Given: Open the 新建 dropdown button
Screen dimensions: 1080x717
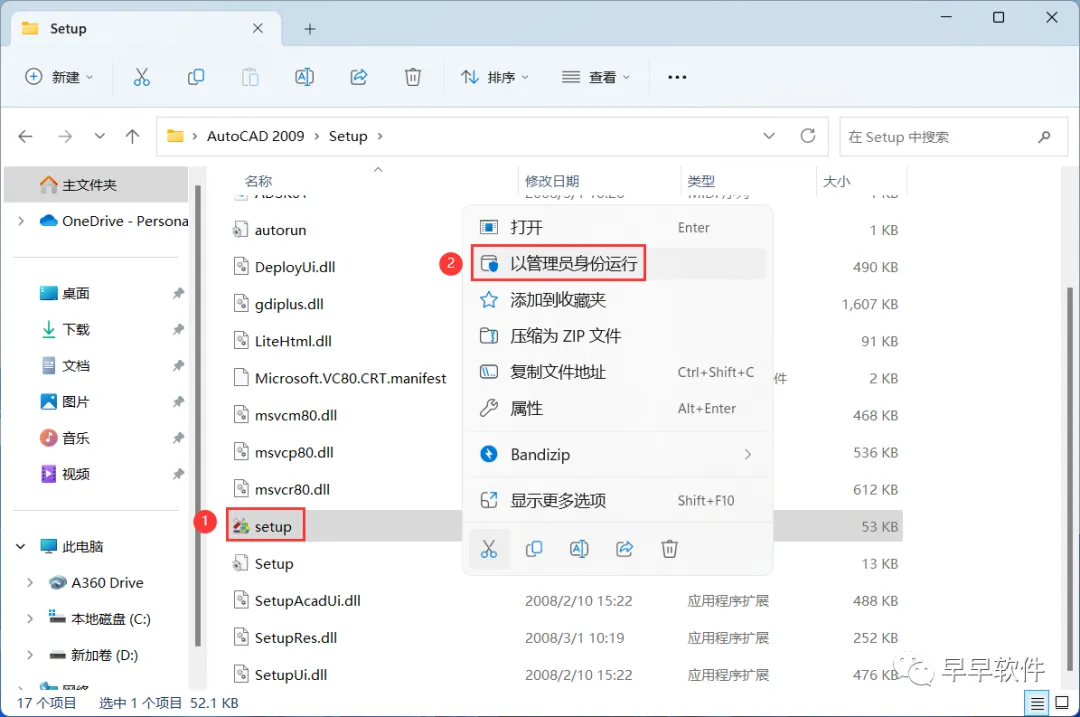Looking at the screenshot, I should (59, 77).
